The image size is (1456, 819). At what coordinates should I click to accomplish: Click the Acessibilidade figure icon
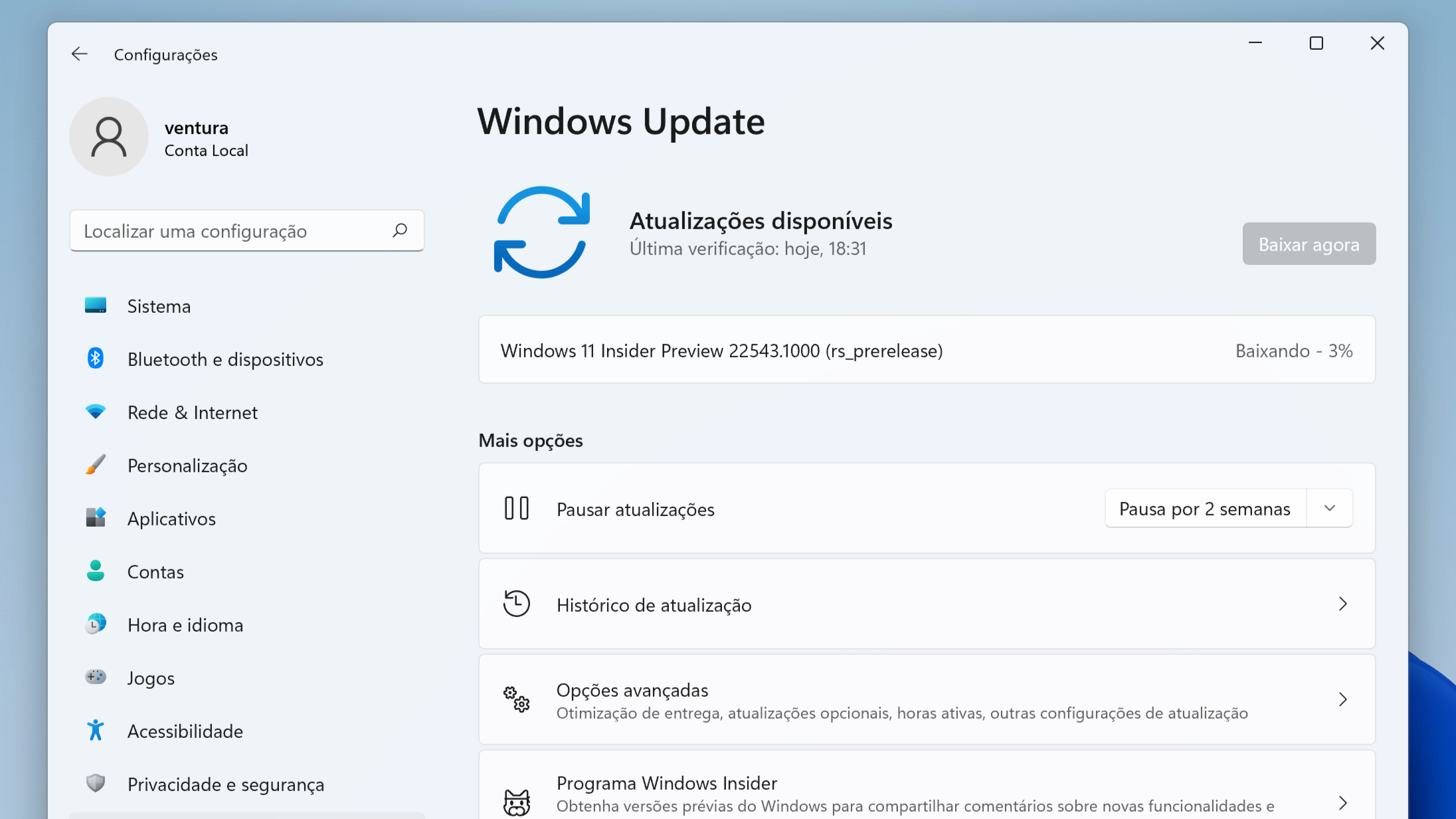96,731
